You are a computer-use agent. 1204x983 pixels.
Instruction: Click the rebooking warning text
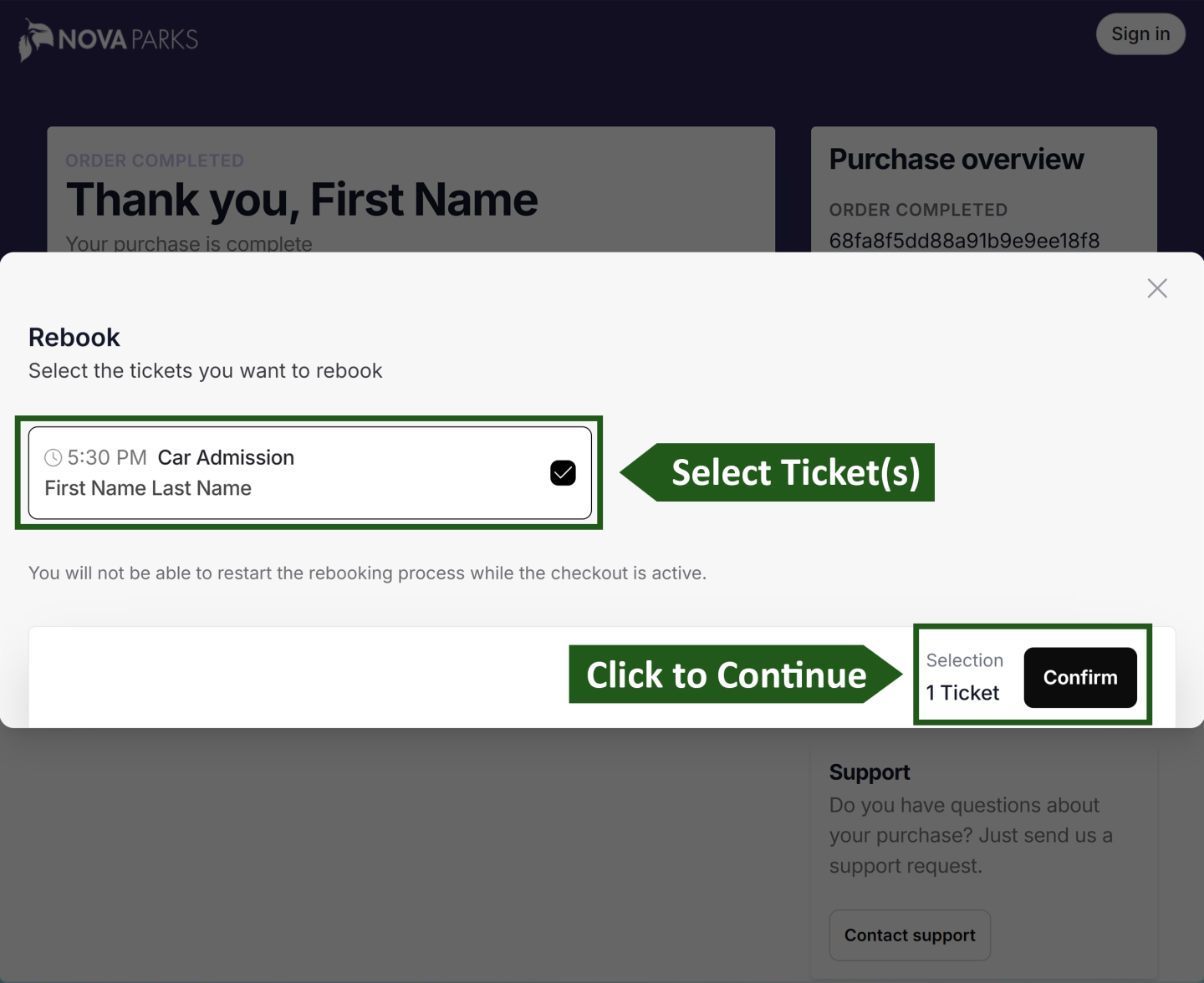tap(368, 573)
